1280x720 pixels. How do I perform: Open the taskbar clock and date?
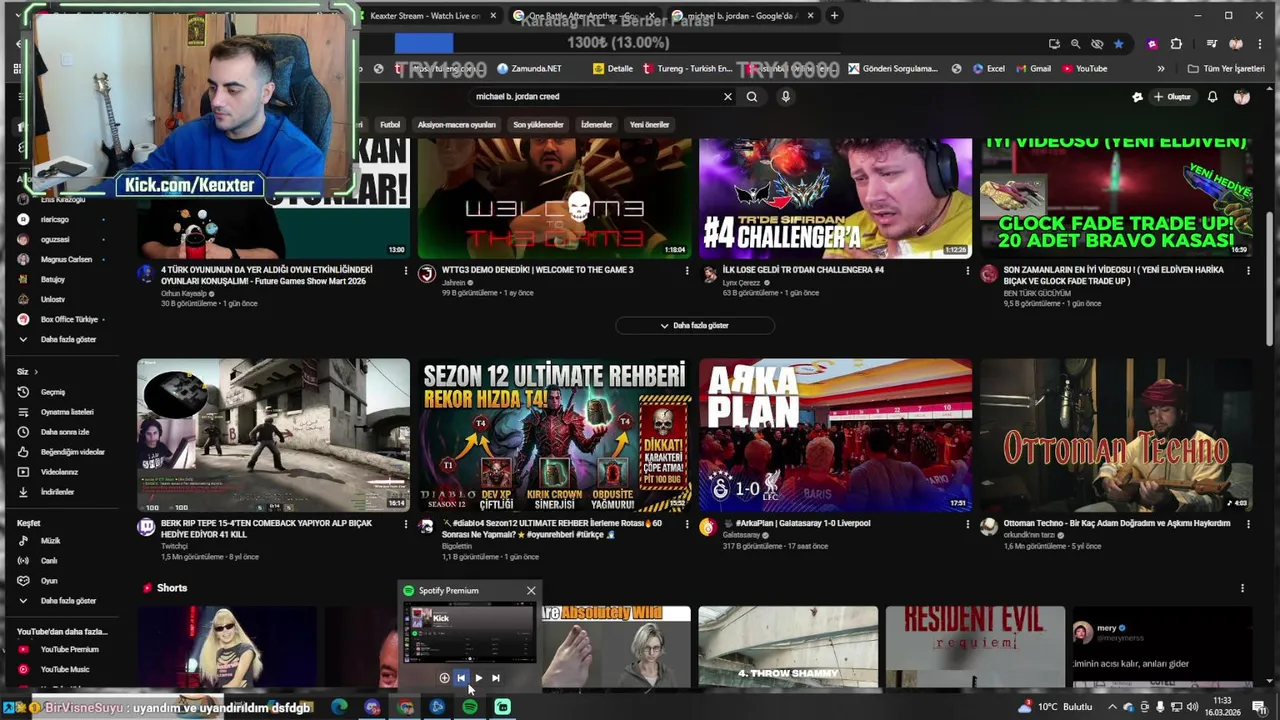pyautogui.click(x=1222, y=707)
